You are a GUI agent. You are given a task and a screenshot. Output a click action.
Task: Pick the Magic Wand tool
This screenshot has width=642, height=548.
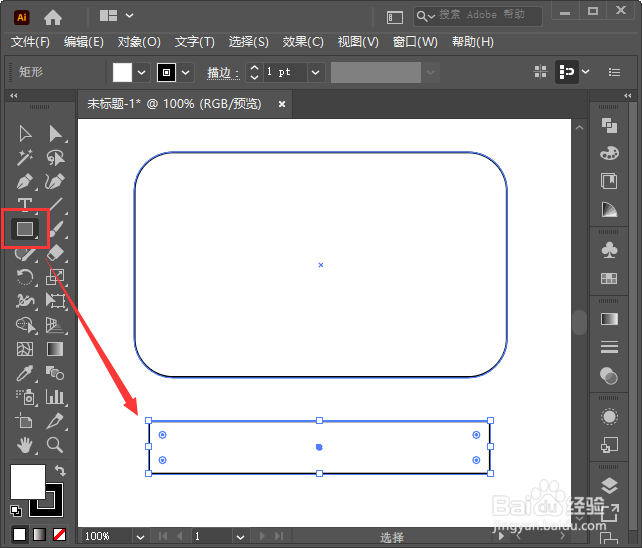(x=25, y=158)
